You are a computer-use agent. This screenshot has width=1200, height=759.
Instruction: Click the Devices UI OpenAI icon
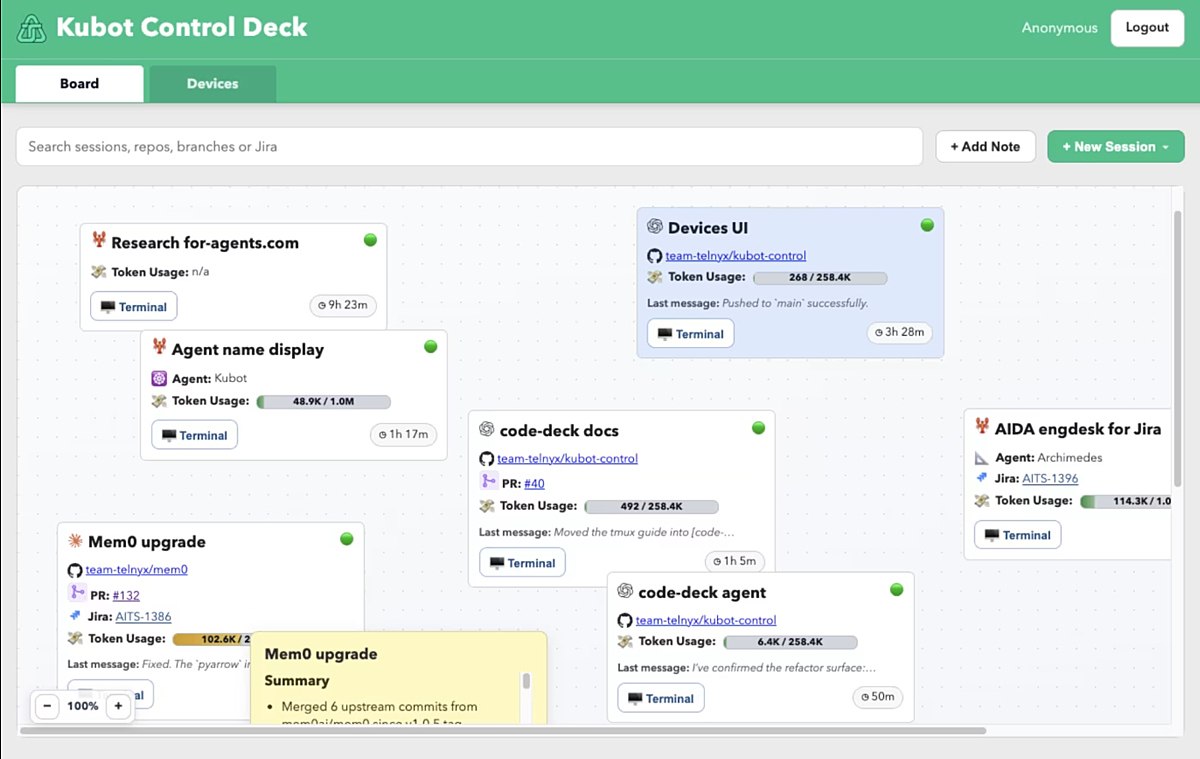(655, 227)
